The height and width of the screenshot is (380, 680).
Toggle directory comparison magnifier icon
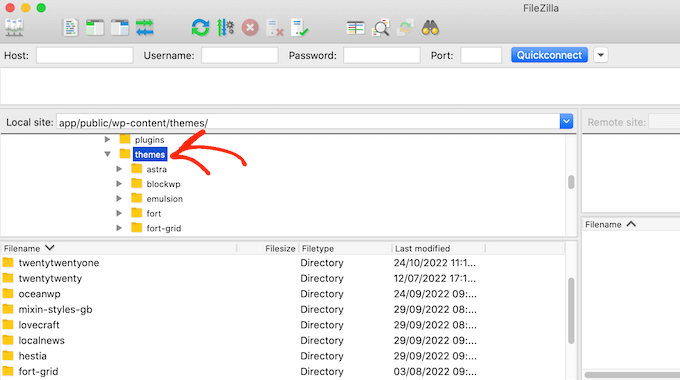(381, 28)
